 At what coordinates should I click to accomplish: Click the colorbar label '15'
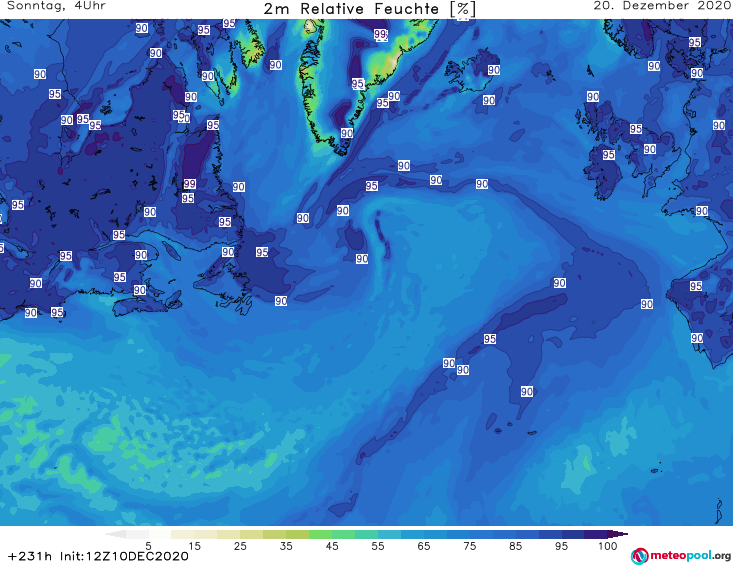(194, 546)
